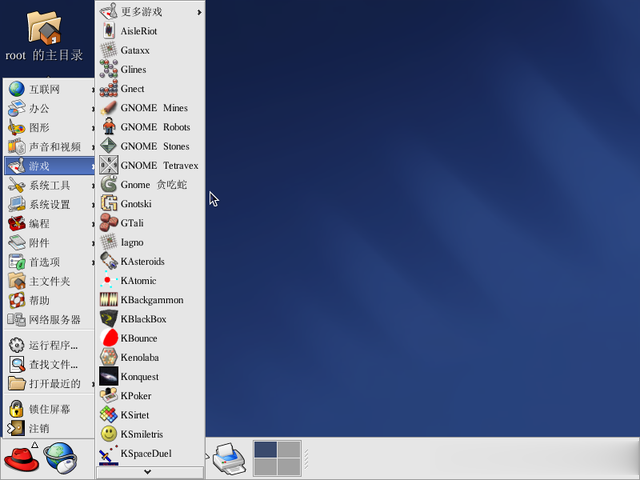Select root 的主目录 desktop folder icon
The image size is (640, 480).
[44, 36]
